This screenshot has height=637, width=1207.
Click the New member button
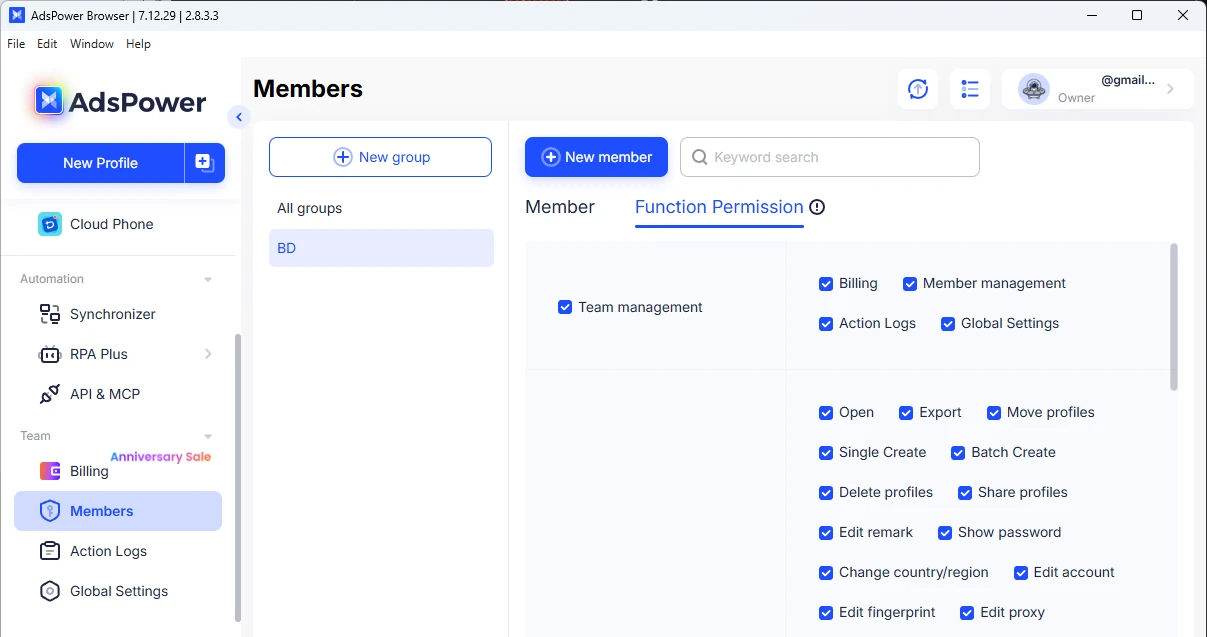[x=596, y=157]
